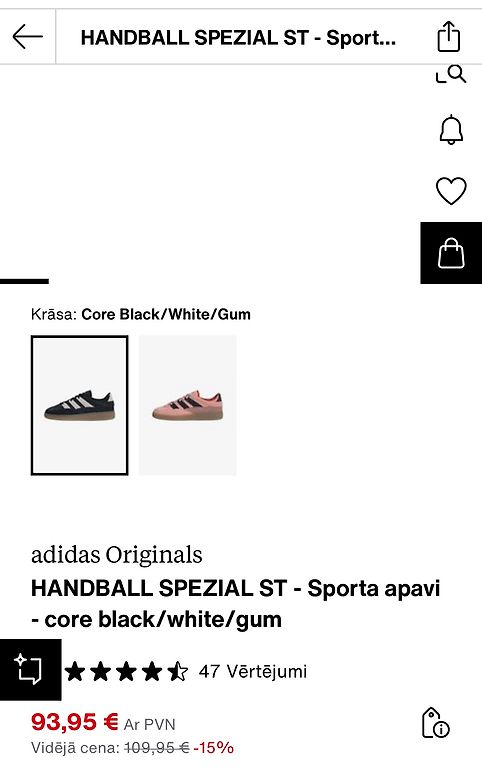Add to wishlist with heart icon
Screen dimensions: 482x768
coord(451,191)
